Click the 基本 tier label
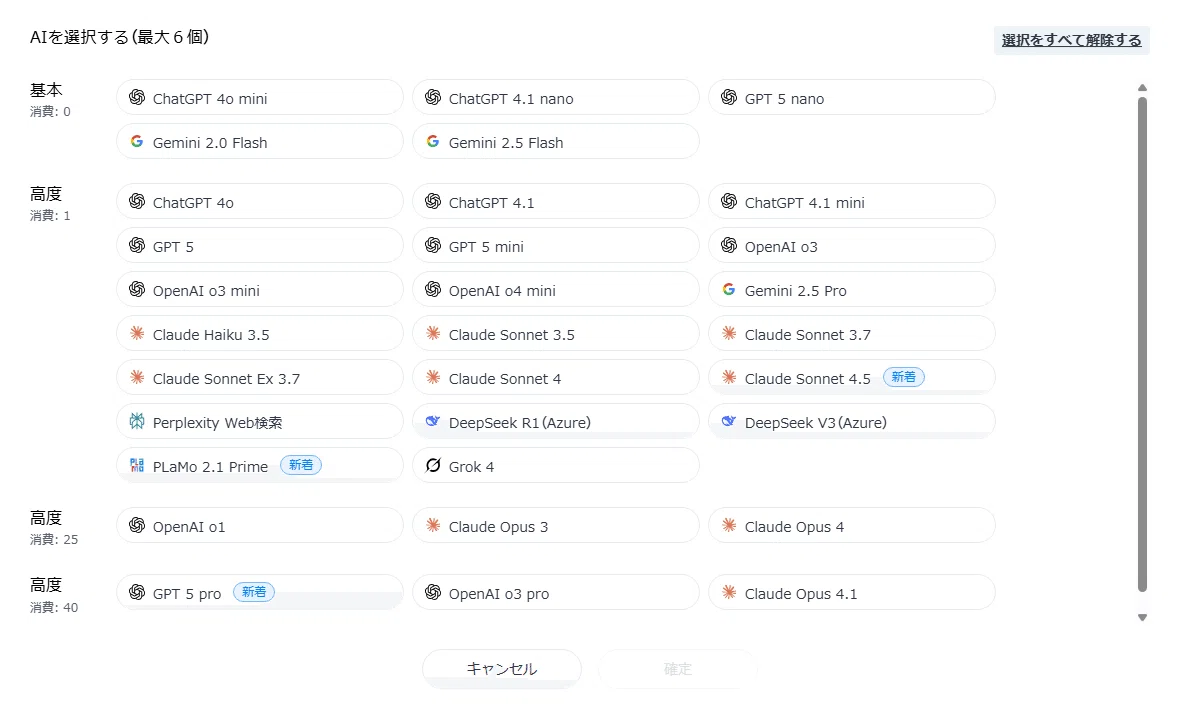1178x715 pixels. (46, 90)
